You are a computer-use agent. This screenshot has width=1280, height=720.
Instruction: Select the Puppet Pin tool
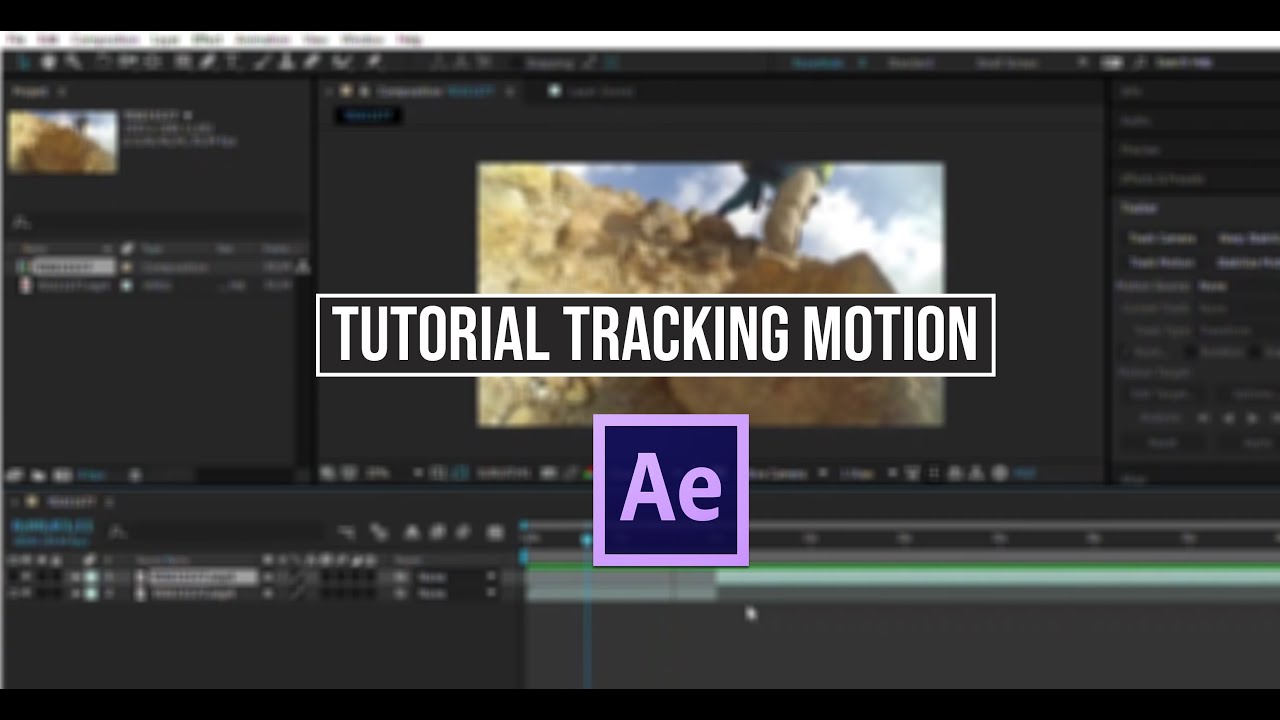(x=373, y=62)
